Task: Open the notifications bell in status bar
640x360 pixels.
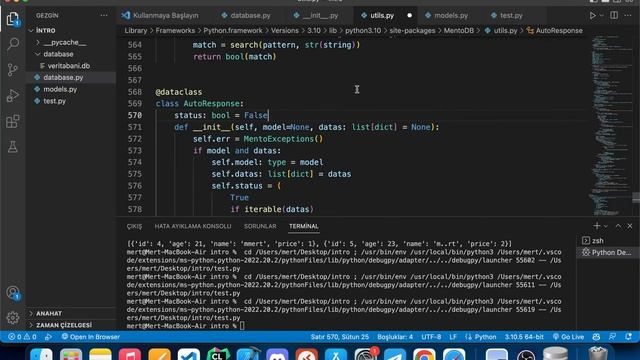Action: pos(628,337)
